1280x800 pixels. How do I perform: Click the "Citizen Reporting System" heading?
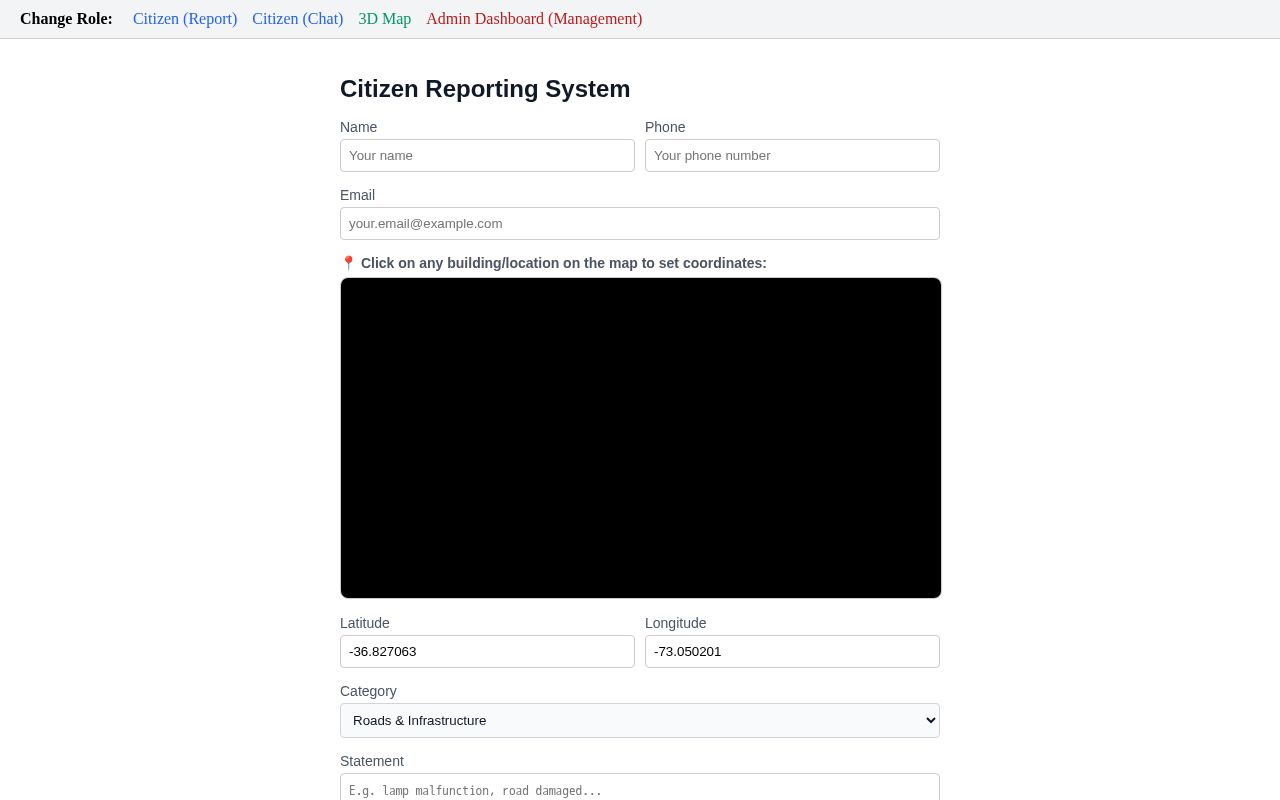click(x=485, y=89)
